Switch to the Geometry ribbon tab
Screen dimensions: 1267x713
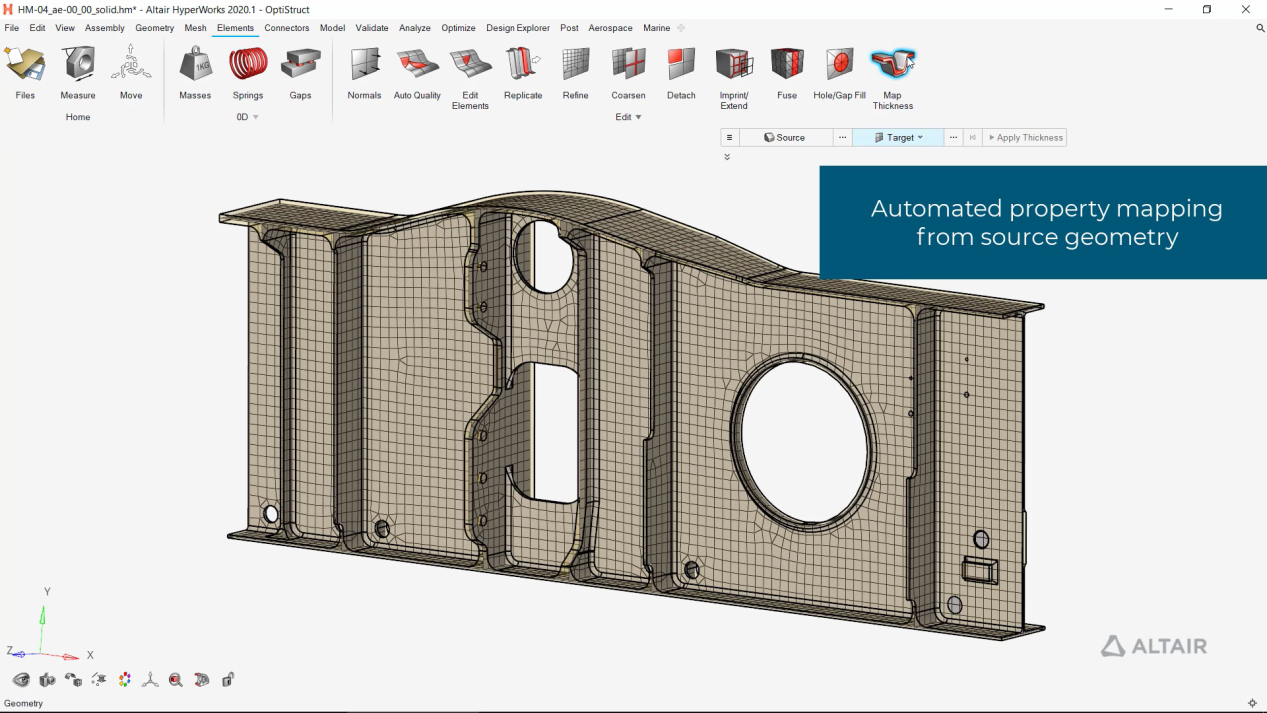pos(155,28)
